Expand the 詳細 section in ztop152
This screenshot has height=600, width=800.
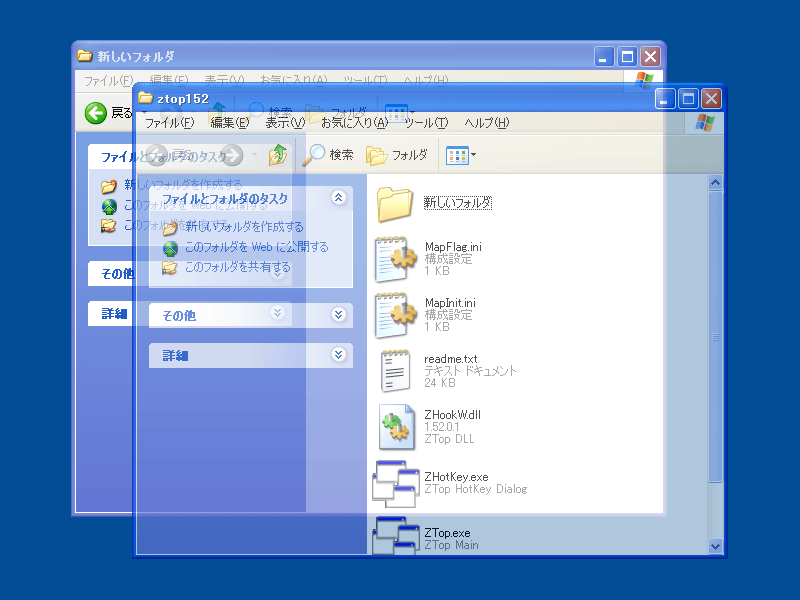339,355
